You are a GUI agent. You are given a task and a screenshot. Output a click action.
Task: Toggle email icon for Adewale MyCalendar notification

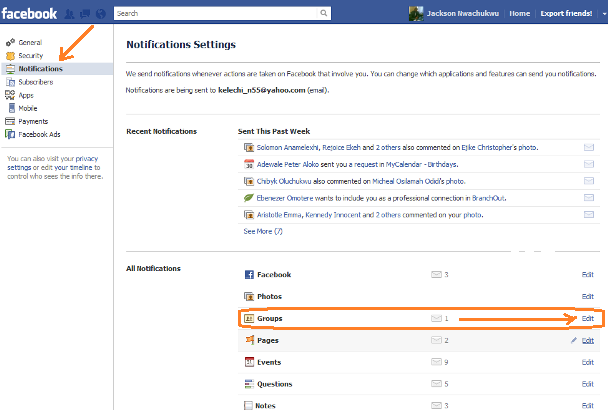click(x=589, y=164)
